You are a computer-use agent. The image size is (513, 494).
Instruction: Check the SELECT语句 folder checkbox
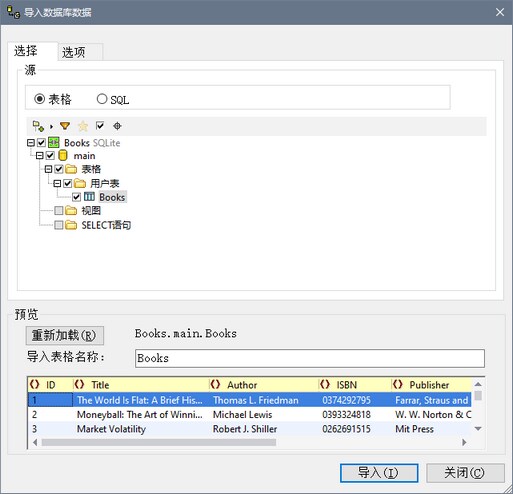tap(59, 225)
